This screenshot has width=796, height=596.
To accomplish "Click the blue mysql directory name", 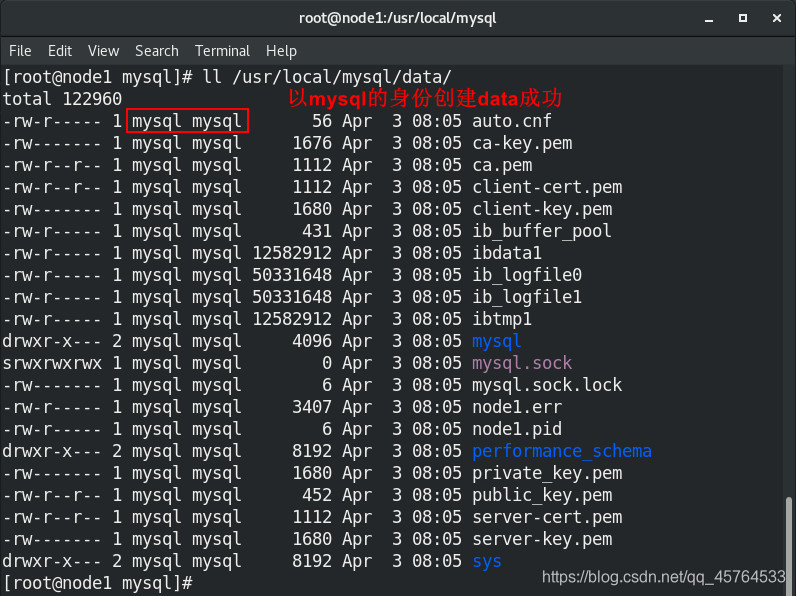I will pyautogui.click(x=496, y=341).
